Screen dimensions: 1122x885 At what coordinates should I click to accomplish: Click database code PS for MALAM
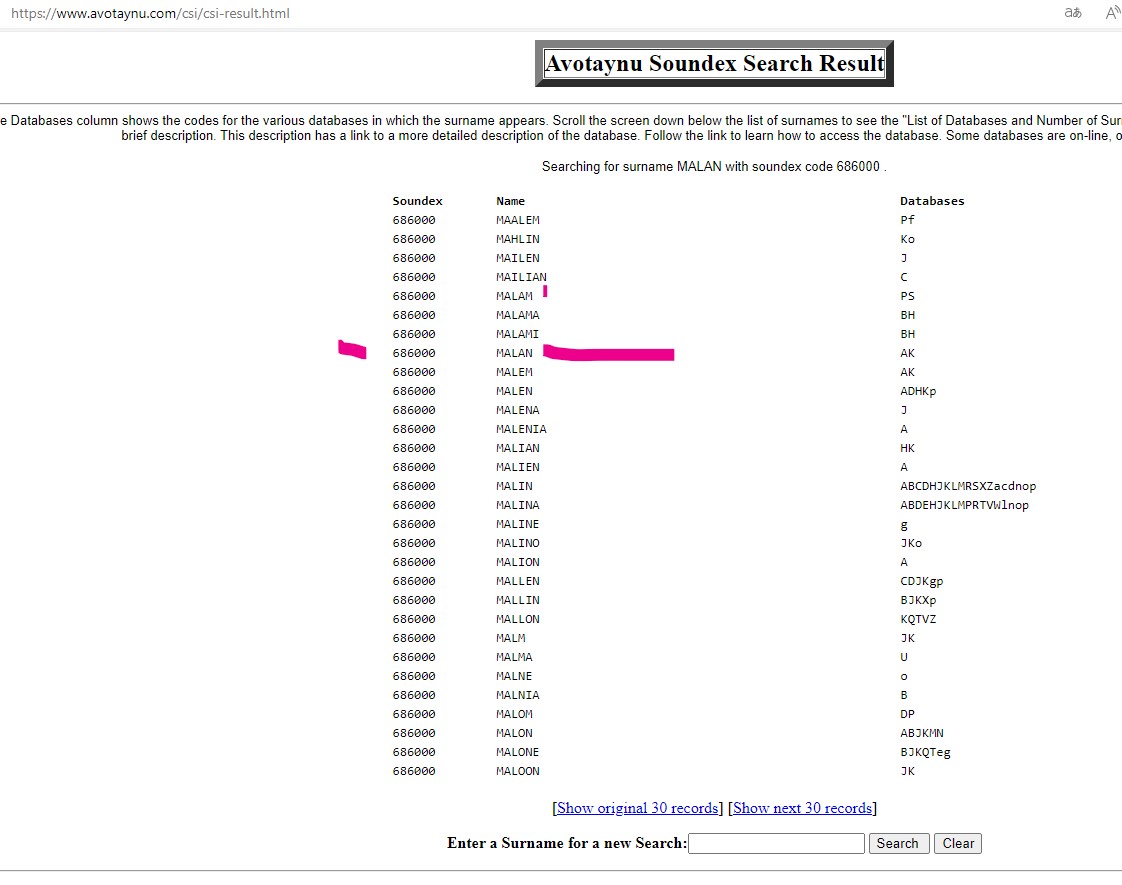(x=907, y=296)
